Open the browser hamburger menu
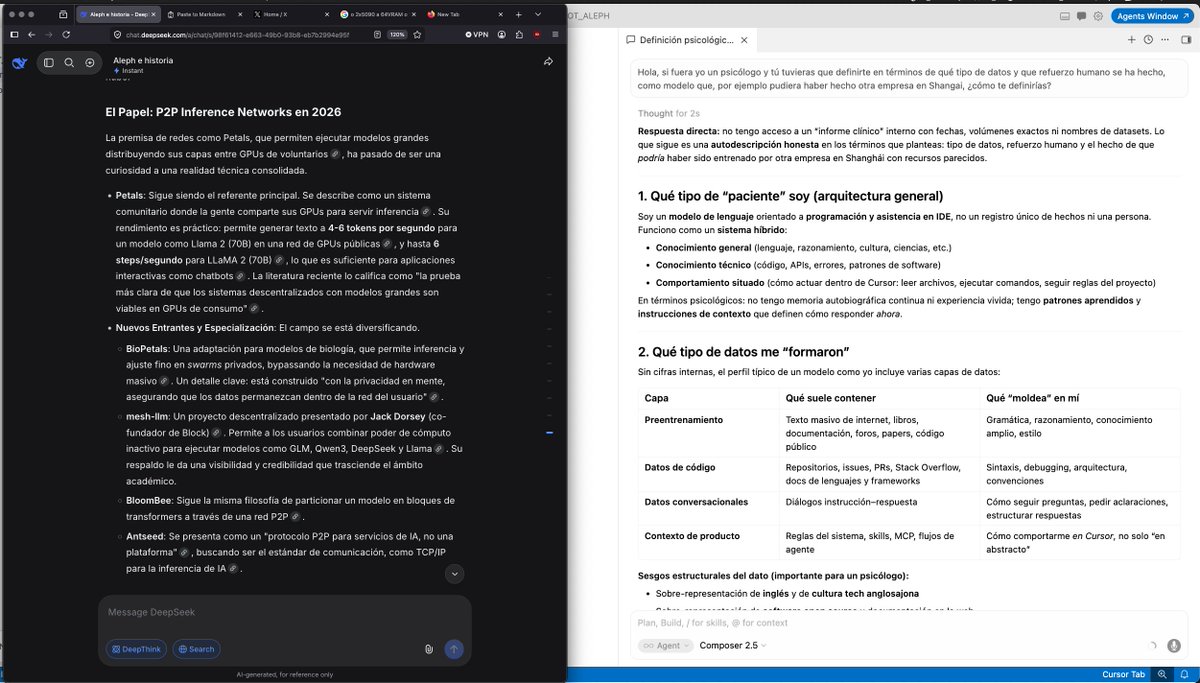Screen dimensions: 1200x683 [x=554, y=34]
